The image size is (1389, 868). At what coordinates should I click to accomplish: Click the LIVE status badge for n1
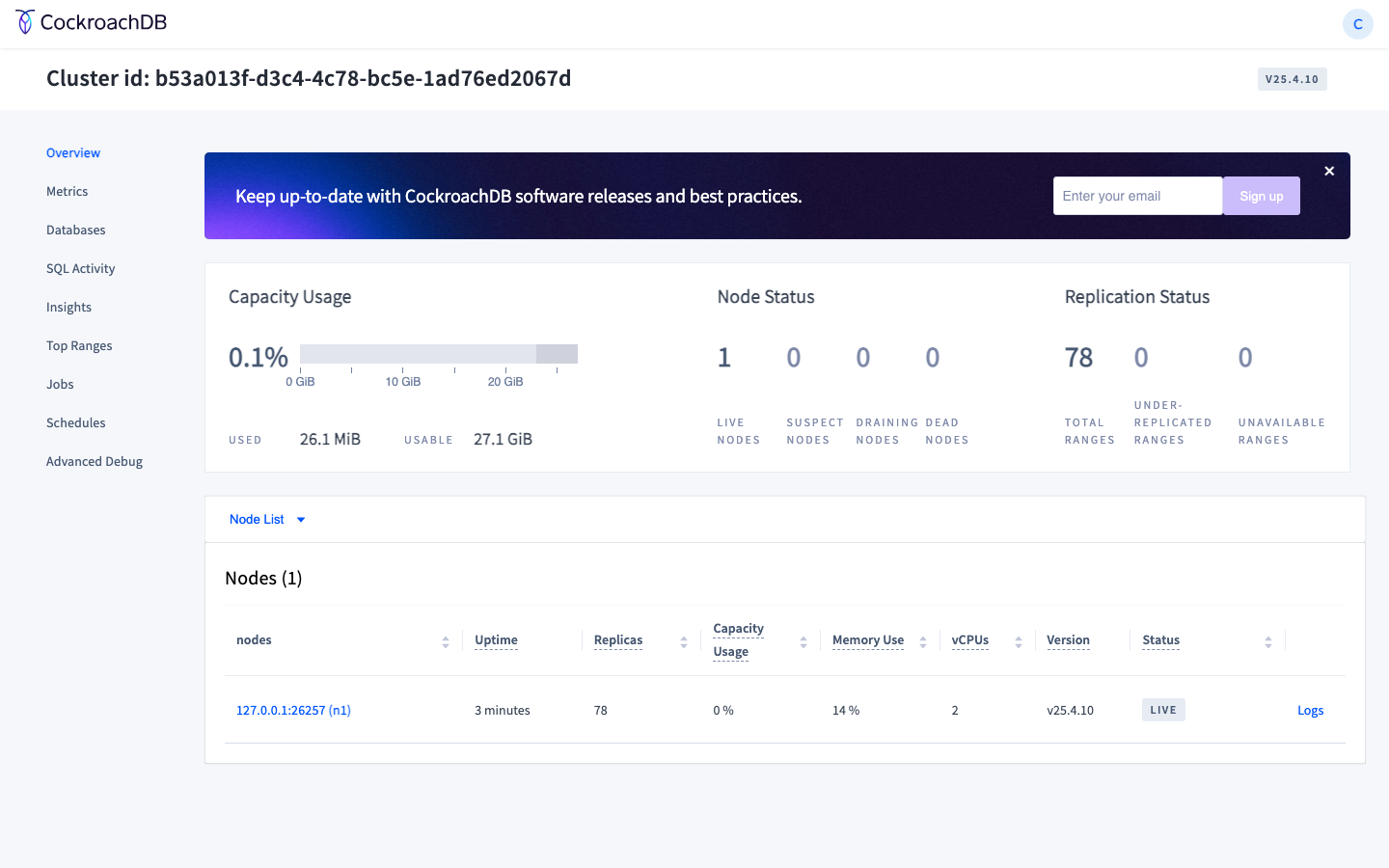pyautogui.click(x=1163, y=710)
